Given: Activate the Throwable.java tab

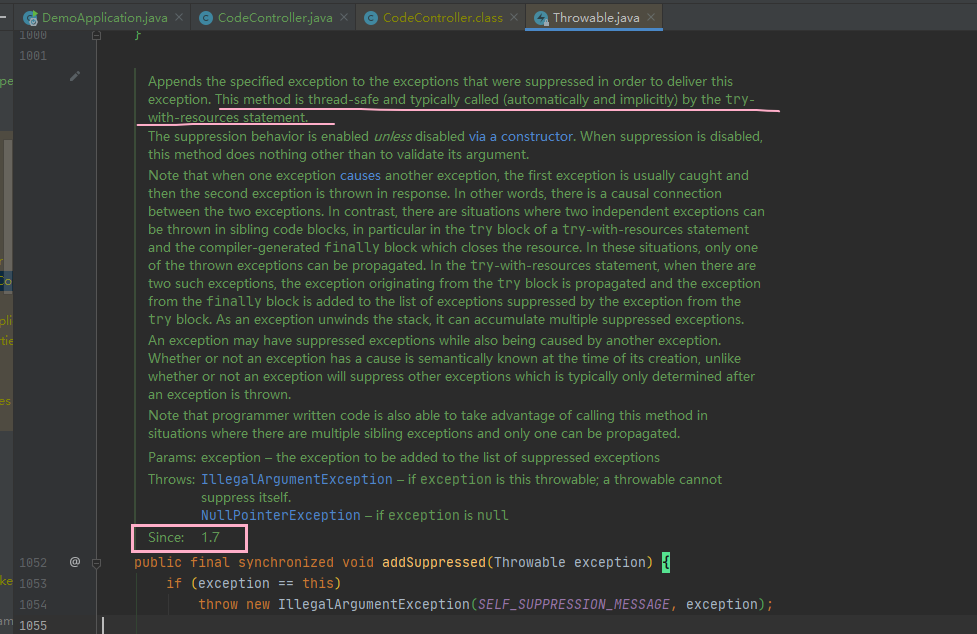Looking at the screenshot, I should click(595, 17).
